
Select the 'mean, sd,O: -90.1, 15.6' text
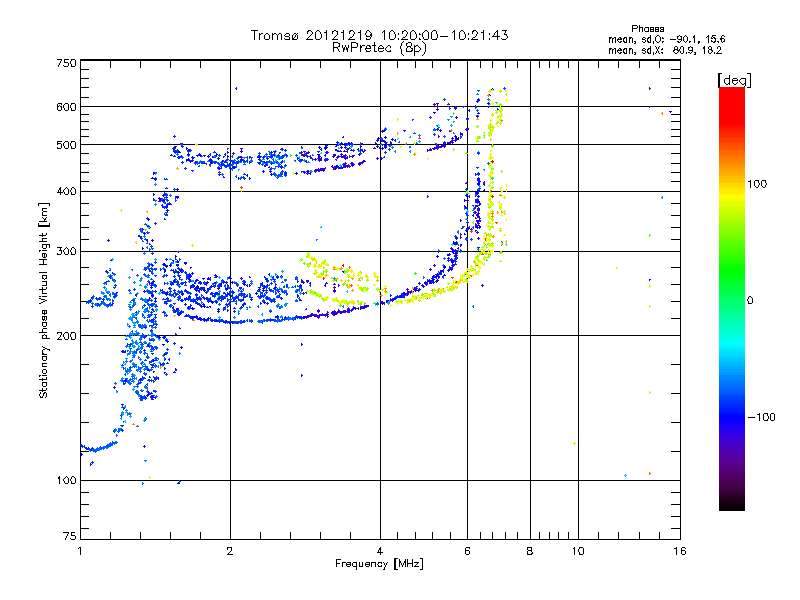(x=666, y=39)
